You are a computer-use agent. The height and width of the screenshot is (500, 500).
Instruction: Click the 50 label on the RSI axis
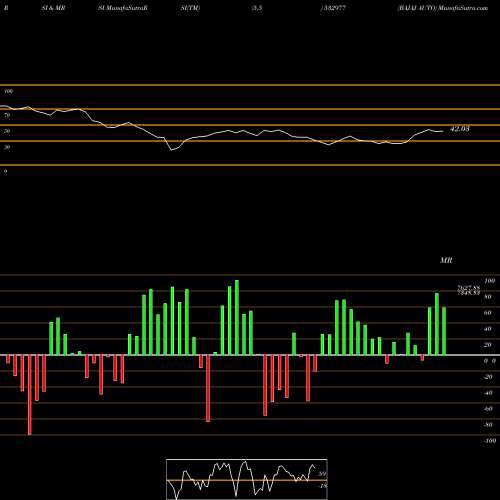tap(7, 131)
